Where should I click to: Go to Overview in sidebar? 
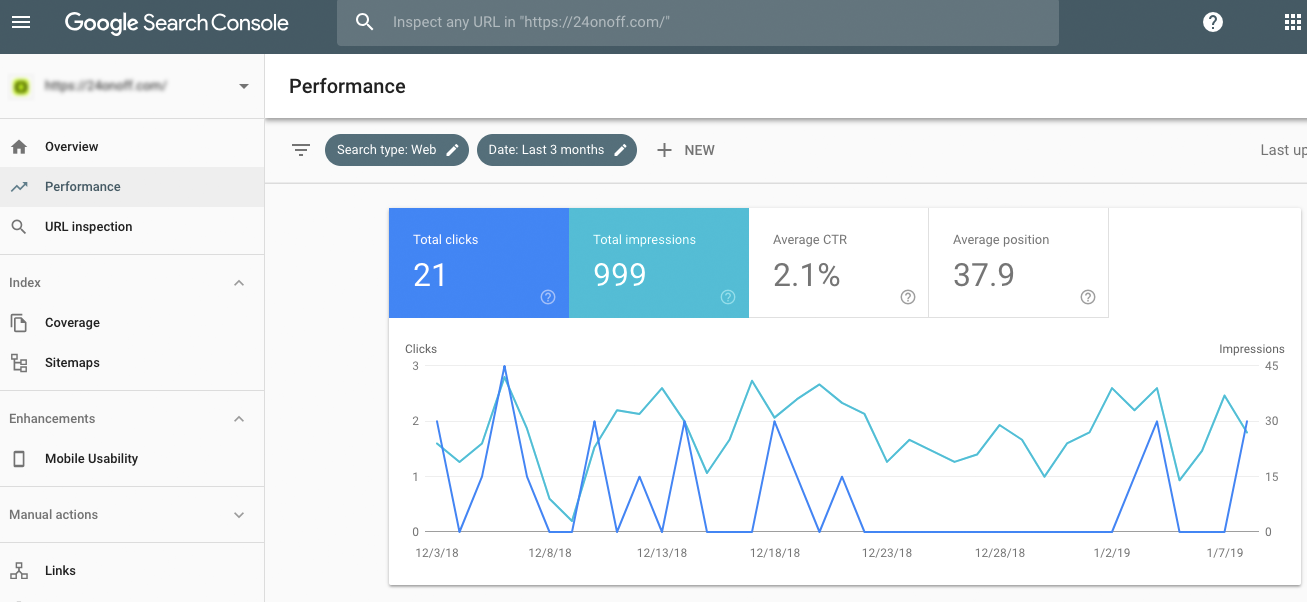point(132,147)
